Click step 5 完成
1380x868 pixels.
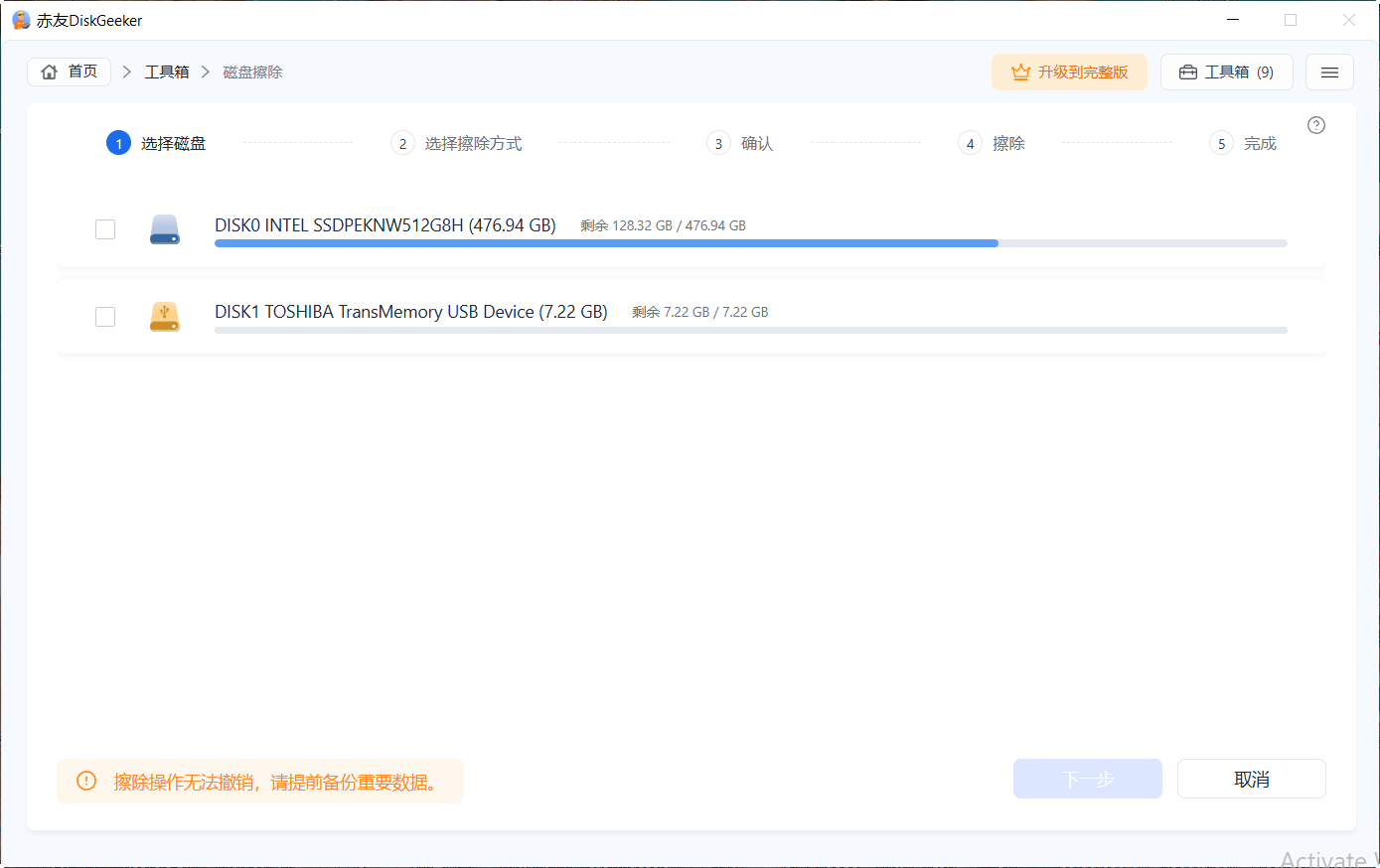click(1243, 144)
